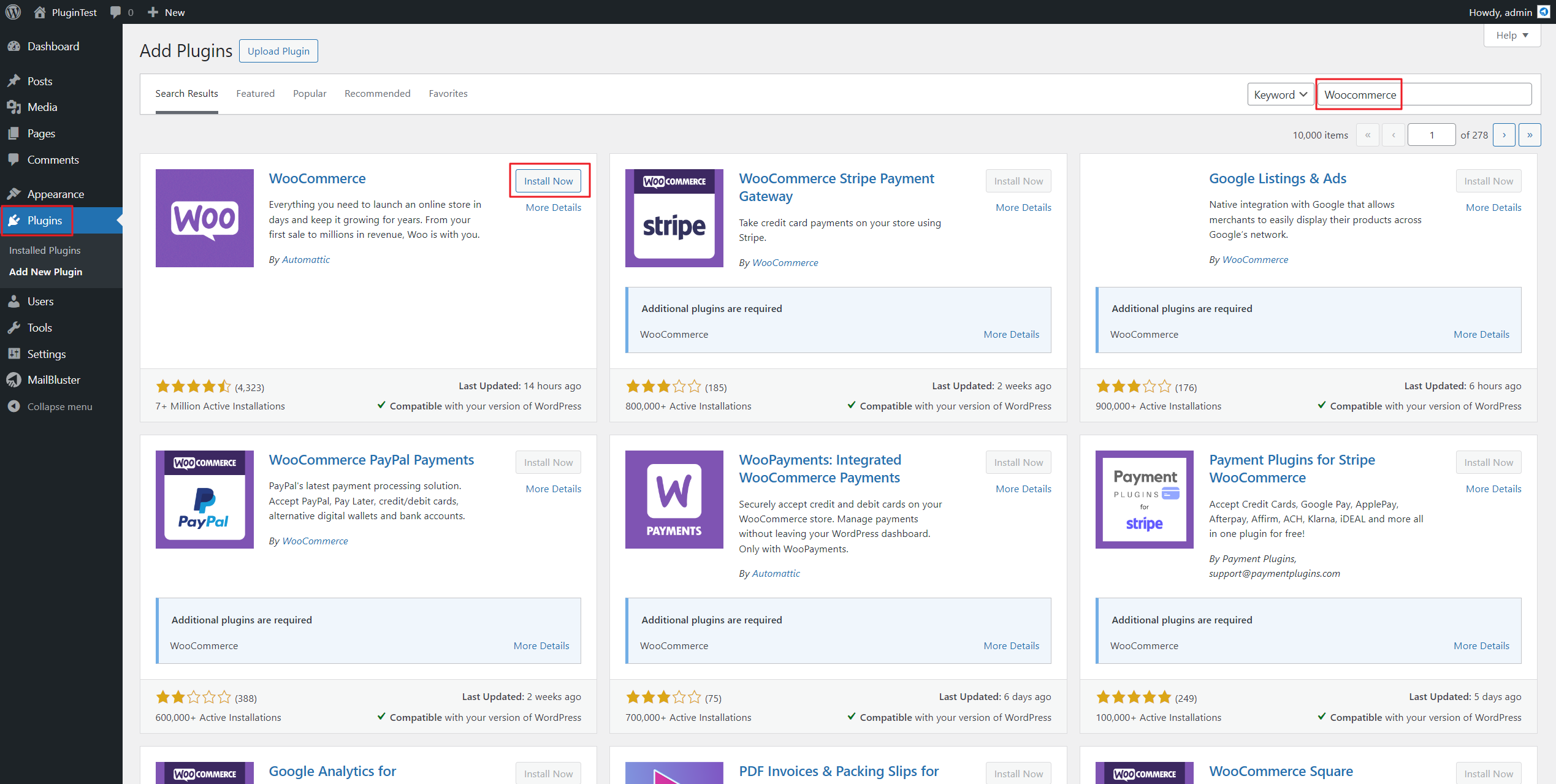Open Tools menu in sidebar
This screenshot has height=784, width=1556.
coord(39,328)
